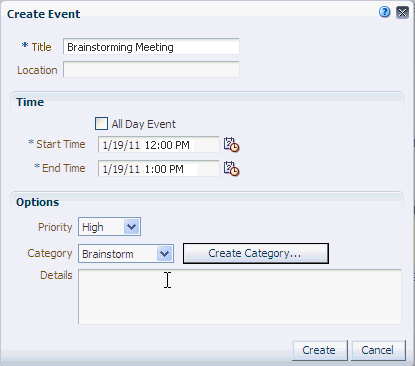Click the Time section header
The height and width of the screenshot is (366, 415).
click(x=30, y=102)
